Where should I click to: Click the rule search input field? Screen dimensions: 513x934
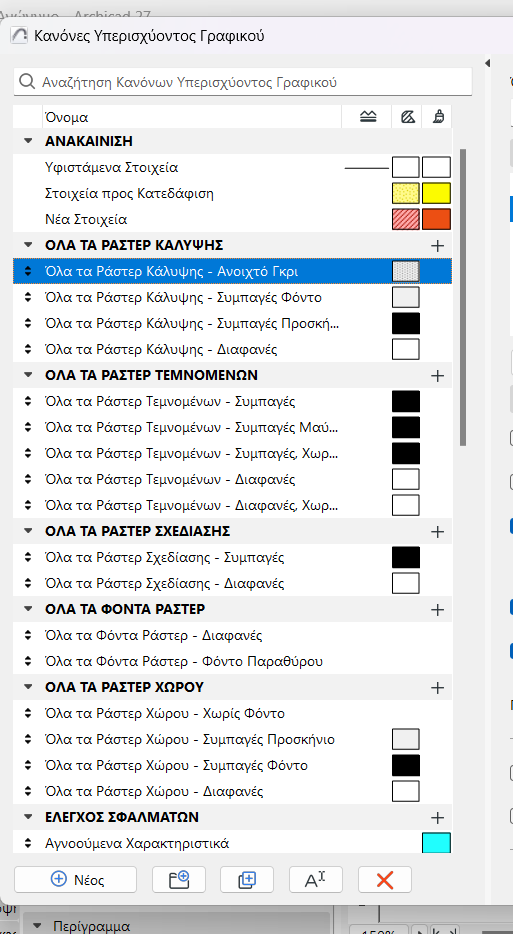(243, 82)
